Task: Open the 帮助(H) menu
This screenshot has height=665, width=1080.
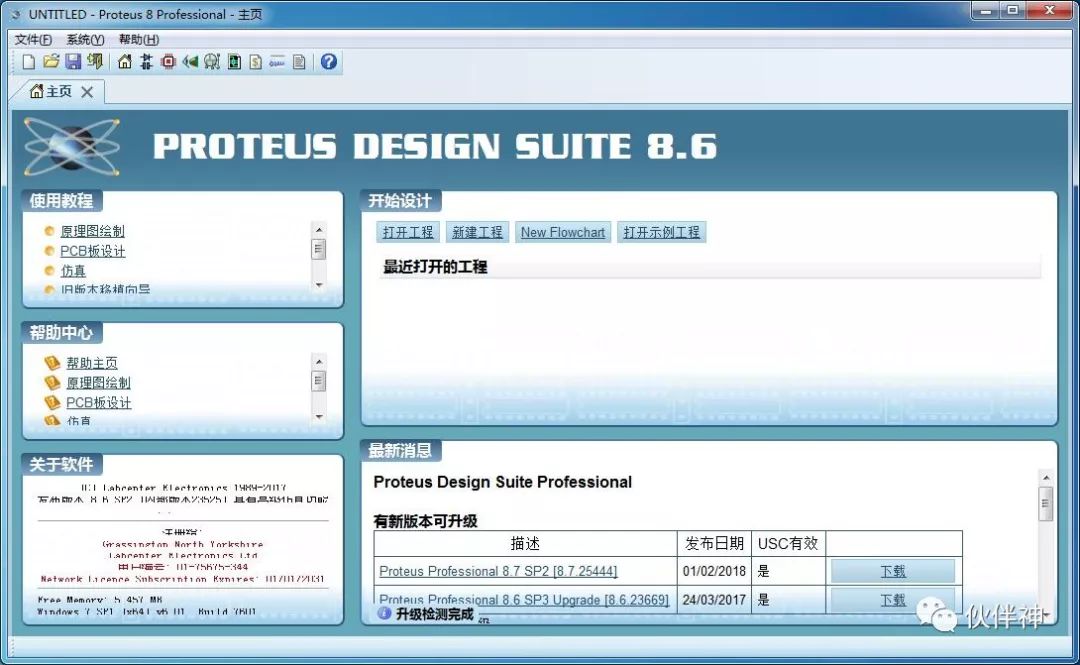Action: point(138,39)
